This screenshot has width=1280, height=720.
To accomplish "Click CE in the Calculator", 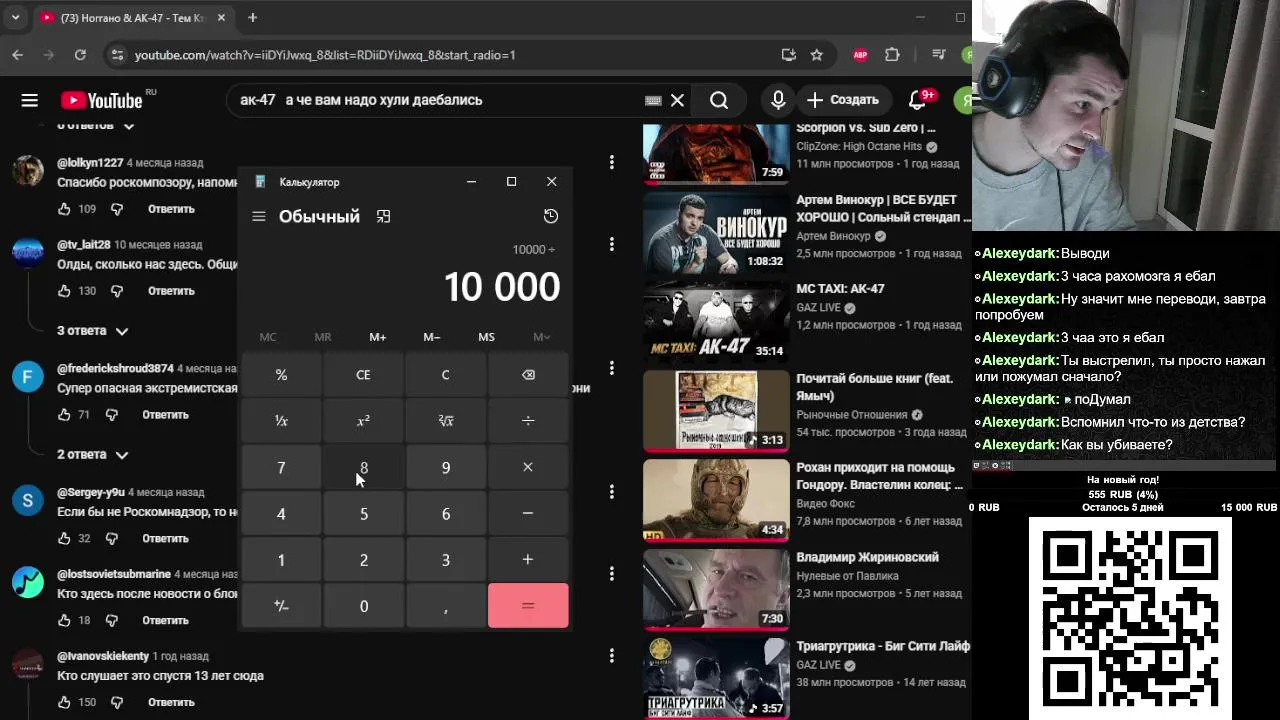I will coord(363,375).
